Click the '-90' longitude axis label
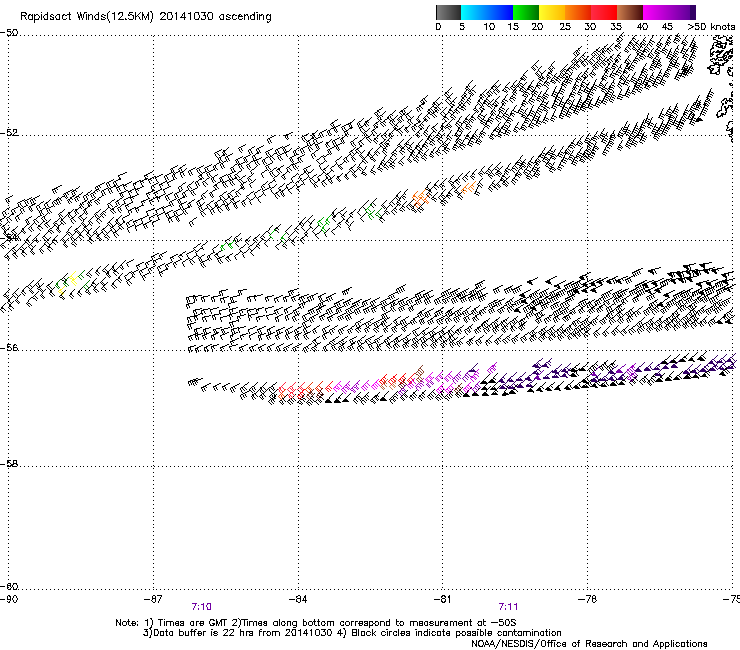Image resolution: width=740 pixels, height=650 pixels. [x=9, y=599]
